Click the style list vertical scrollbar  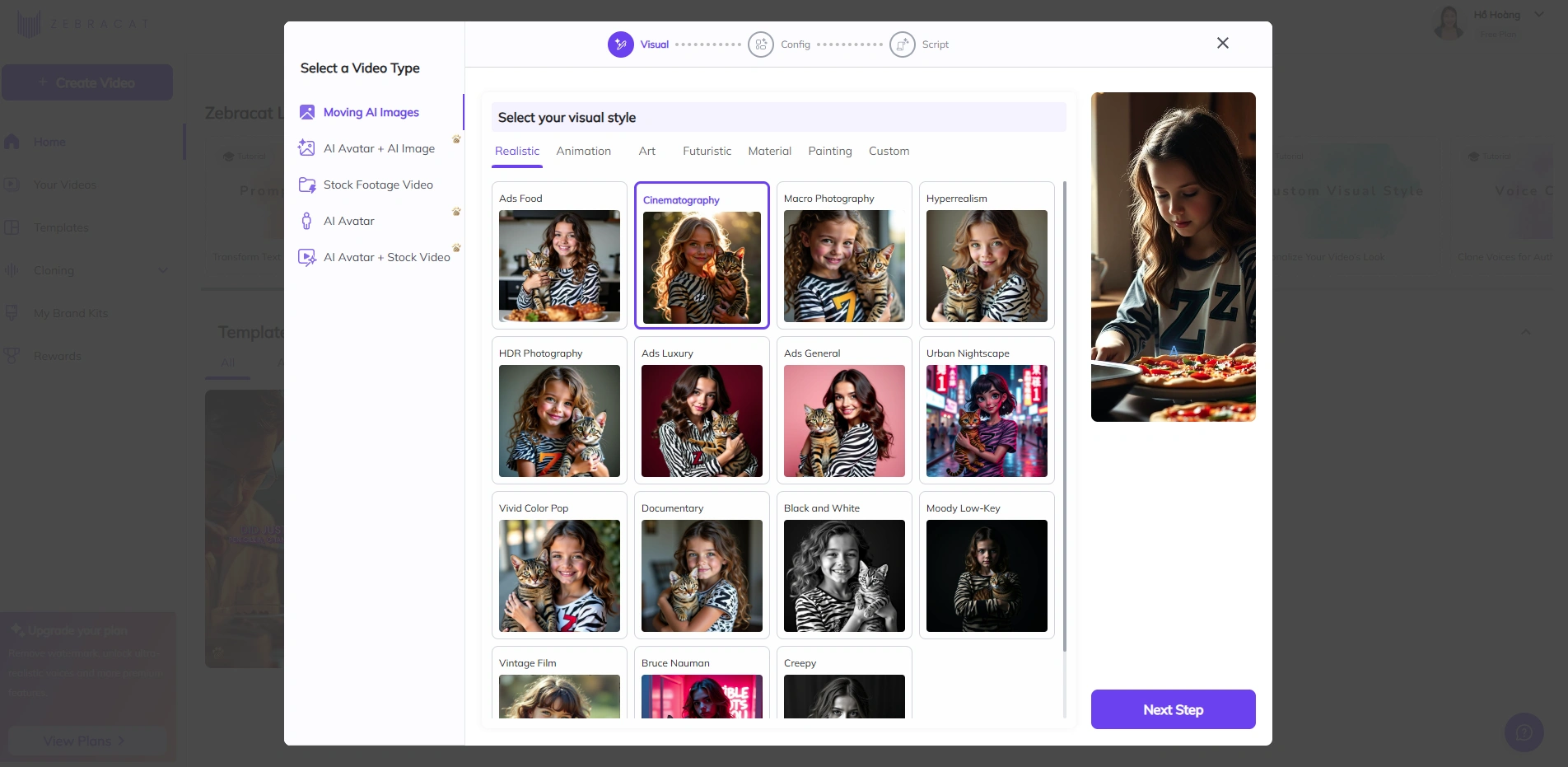[x=1065, y=416]
